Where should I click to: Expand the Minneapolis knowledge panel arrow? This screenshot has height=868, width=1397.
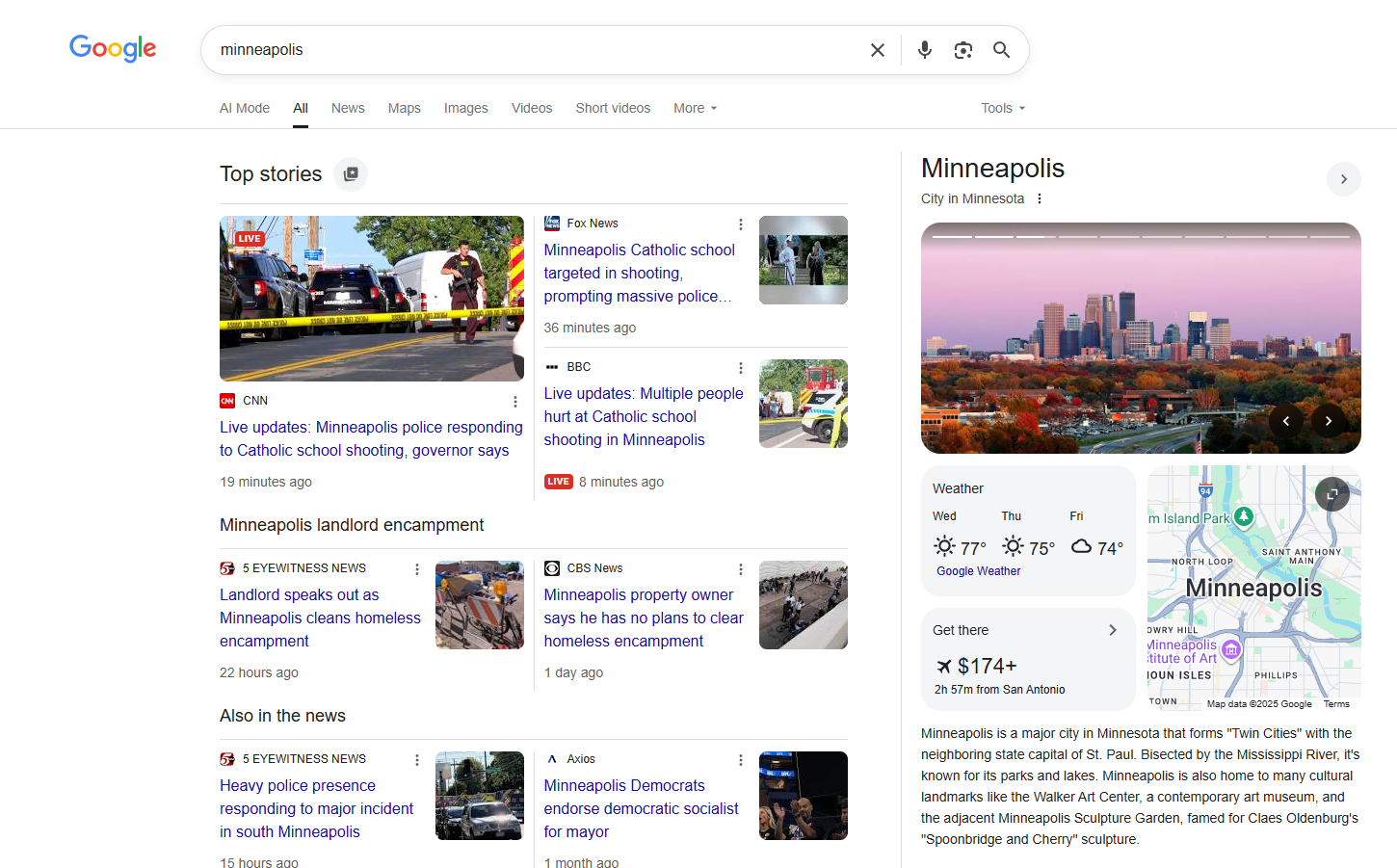[1344, 179]
